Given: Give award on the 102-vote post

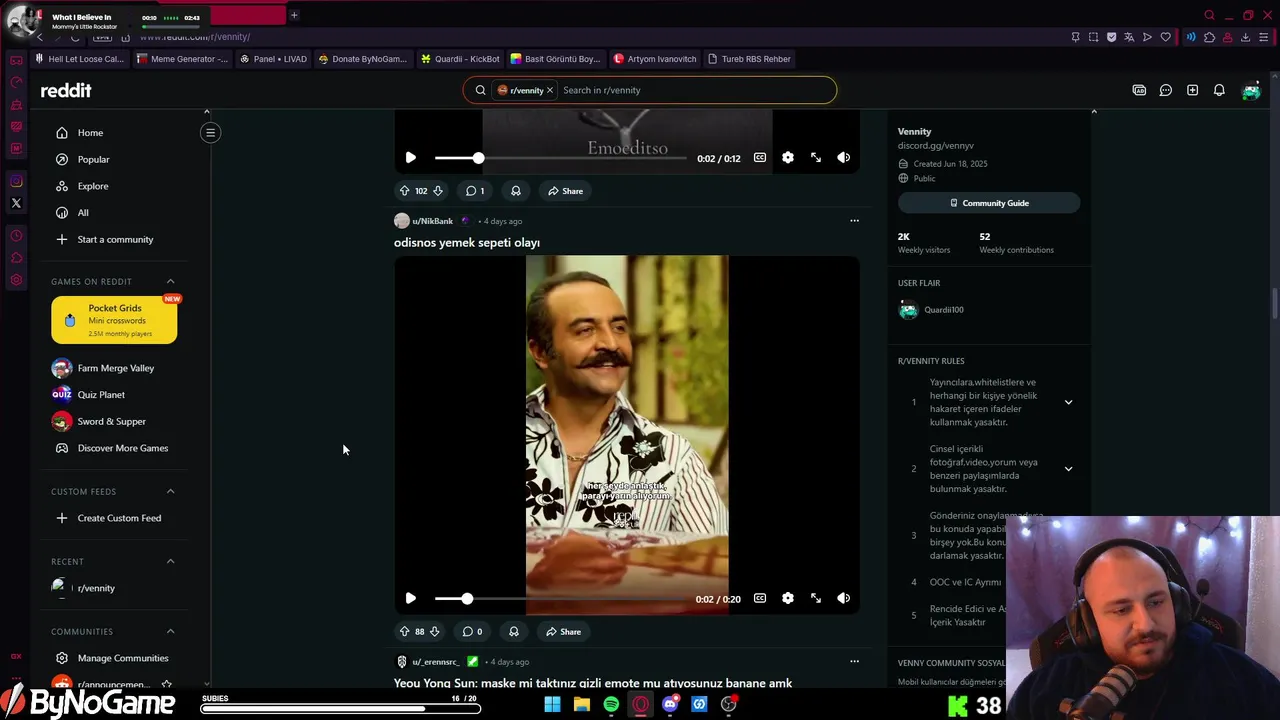Looking at the screenshot, I should [515, 190].
